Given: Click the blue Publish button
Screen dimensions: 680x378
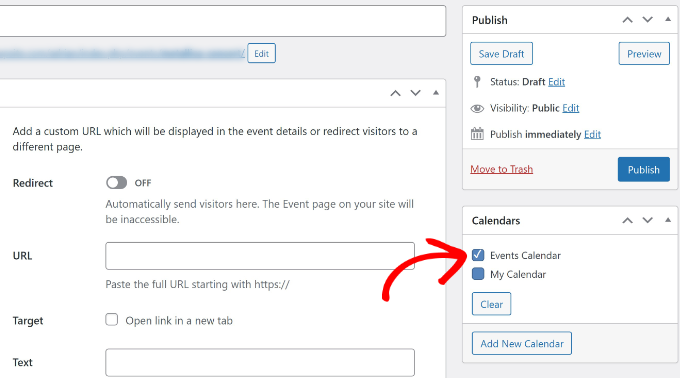Looking at the screenshot, I should tap(644, 169).
